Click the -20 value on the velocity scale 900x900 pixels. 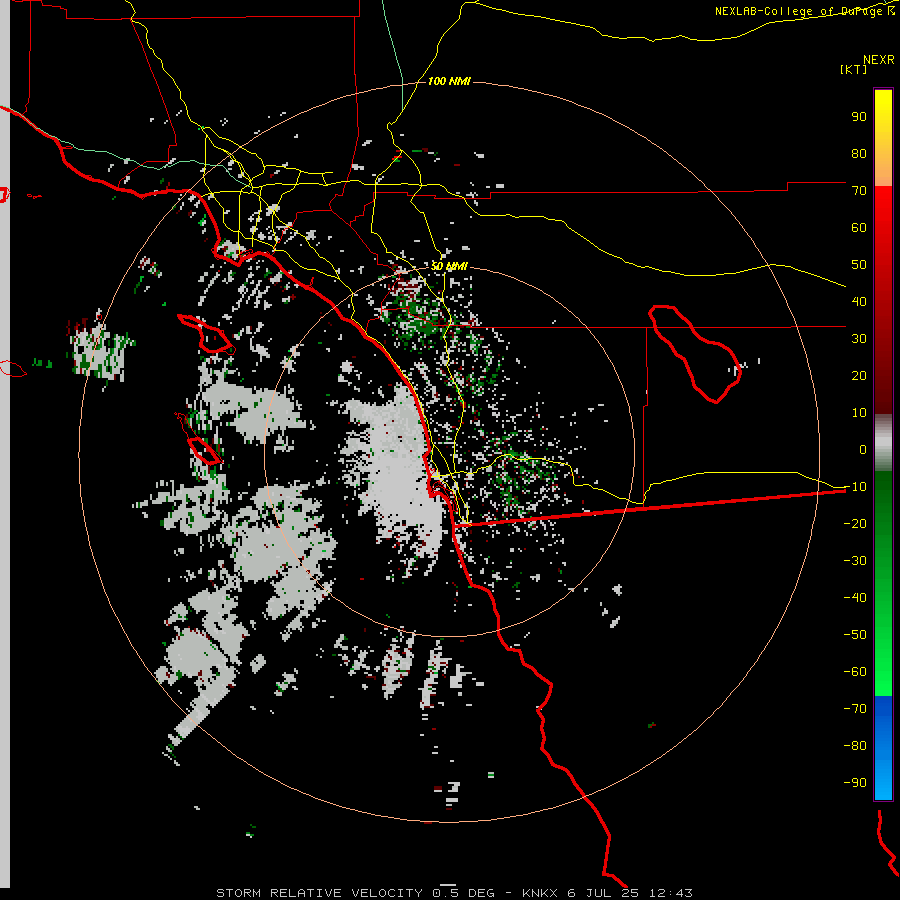point(855,523)
